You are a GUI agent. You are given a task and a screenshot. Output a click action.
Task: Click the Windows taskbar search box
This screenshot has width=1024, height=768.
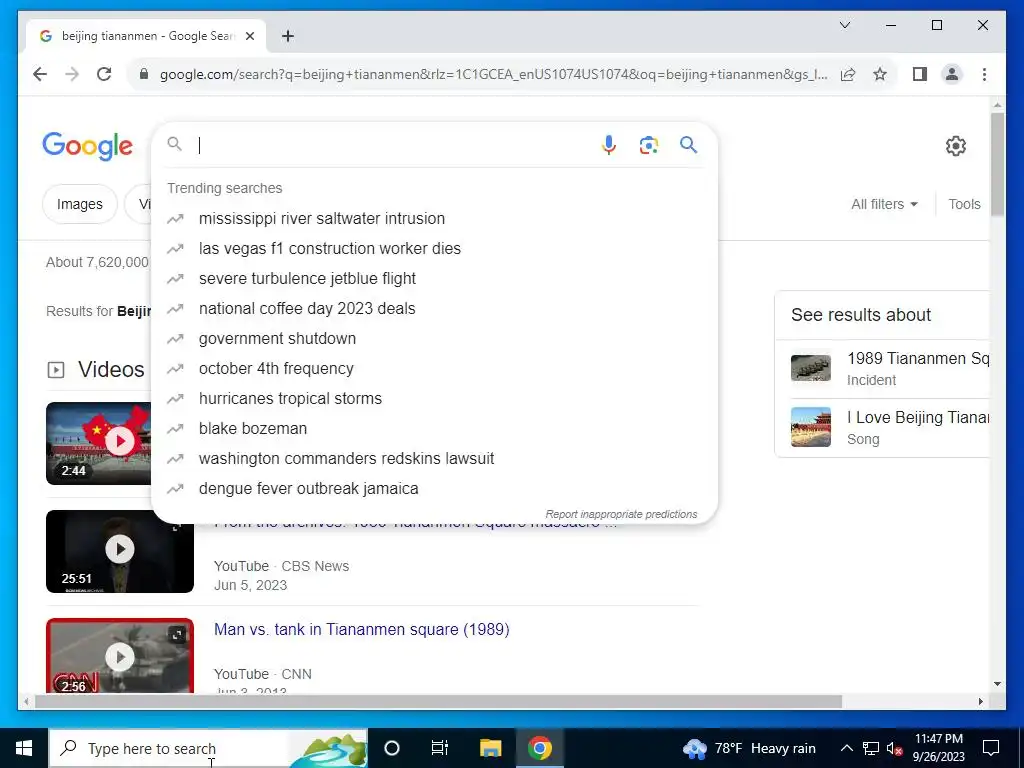click(208, 748)
